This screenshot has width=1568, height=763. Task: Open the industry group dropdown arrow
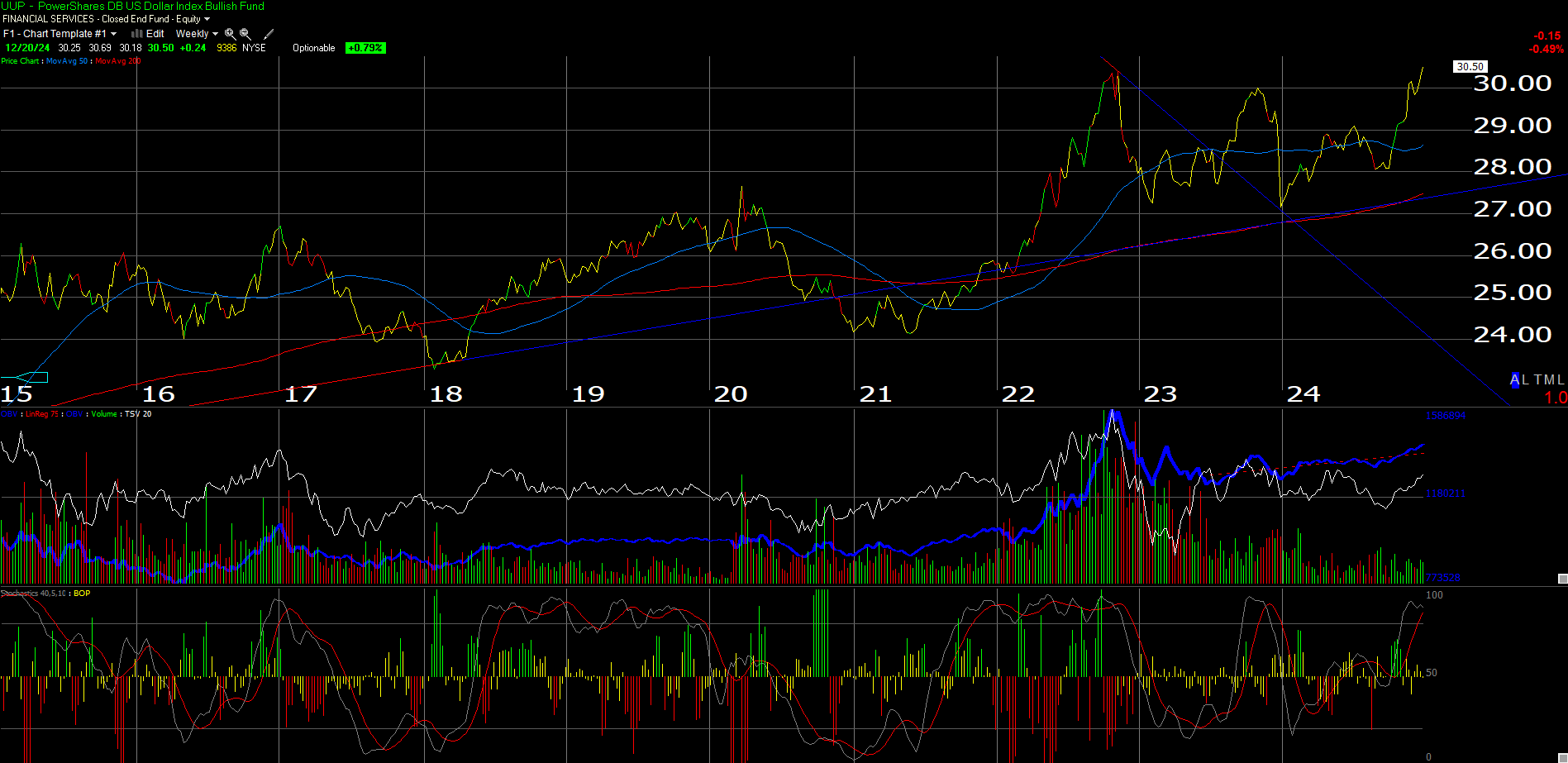point(207,19)
